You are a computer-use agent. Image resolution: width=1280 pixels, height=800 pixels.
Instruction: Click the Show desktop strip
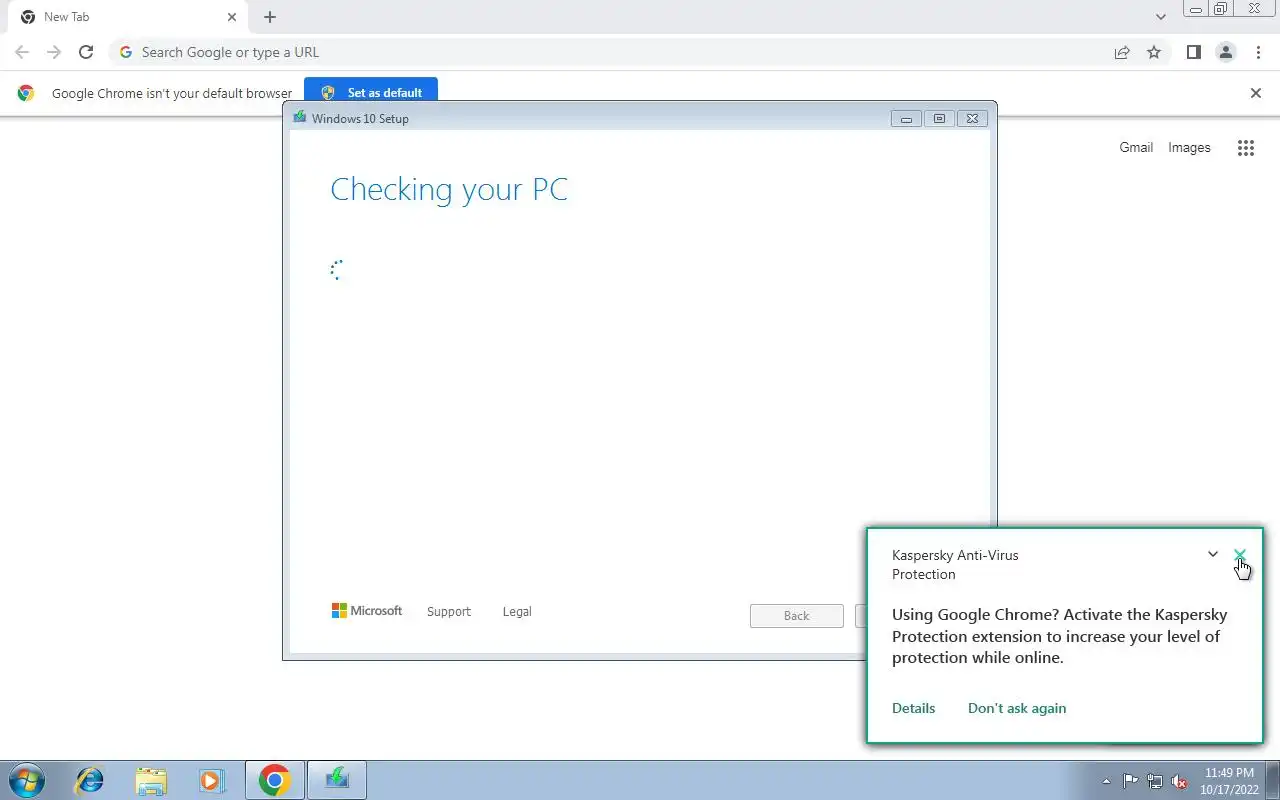pyautogui.click(x=1272, y=780)
